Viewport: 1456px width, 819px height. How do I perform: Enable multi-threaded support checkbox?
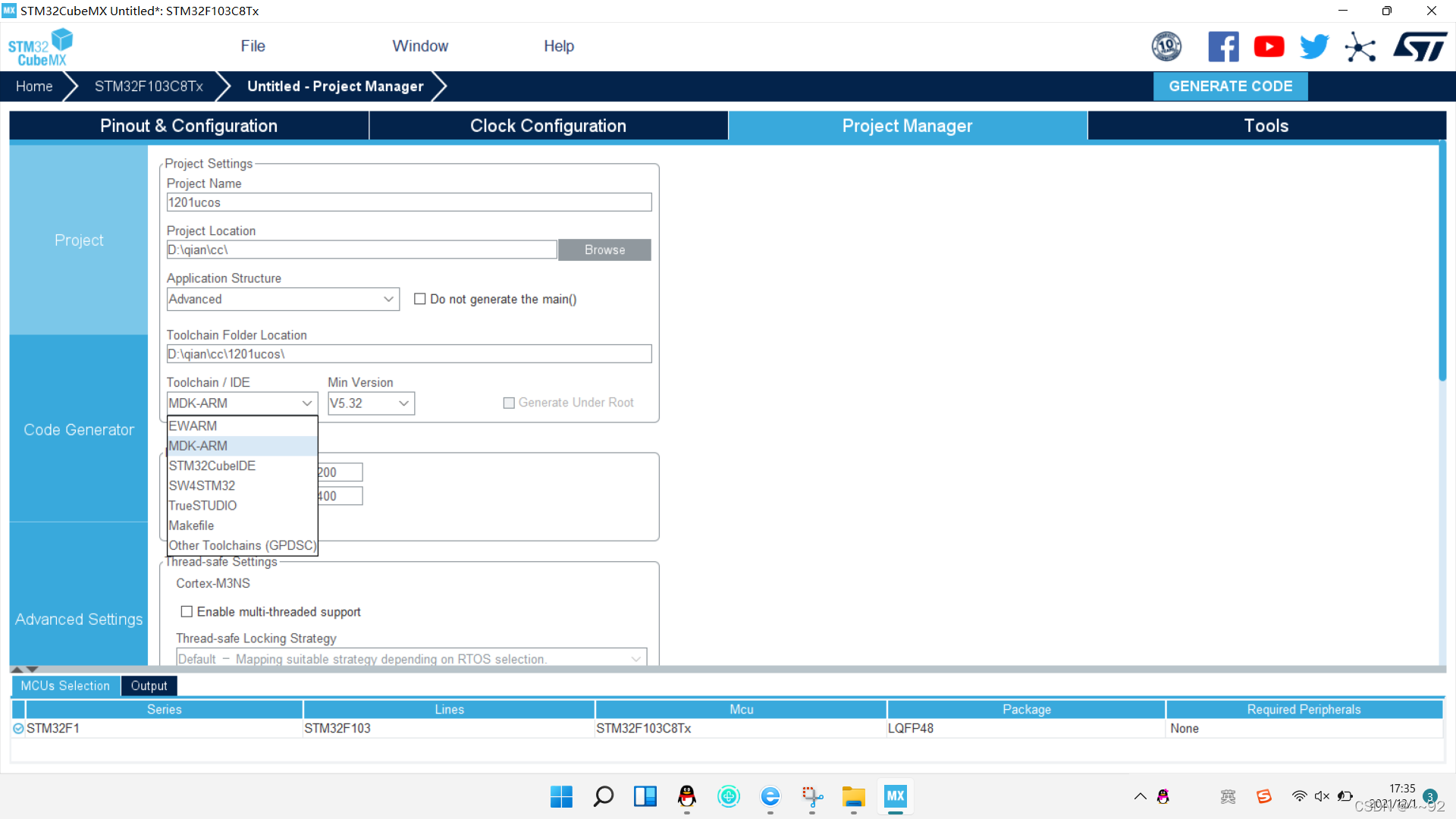187,611
